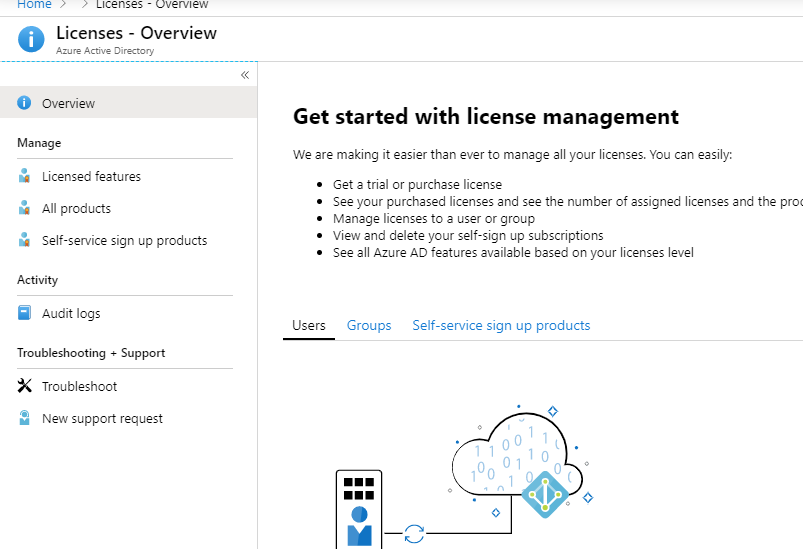Click the blue Licenses header info icon

point(31,39)
